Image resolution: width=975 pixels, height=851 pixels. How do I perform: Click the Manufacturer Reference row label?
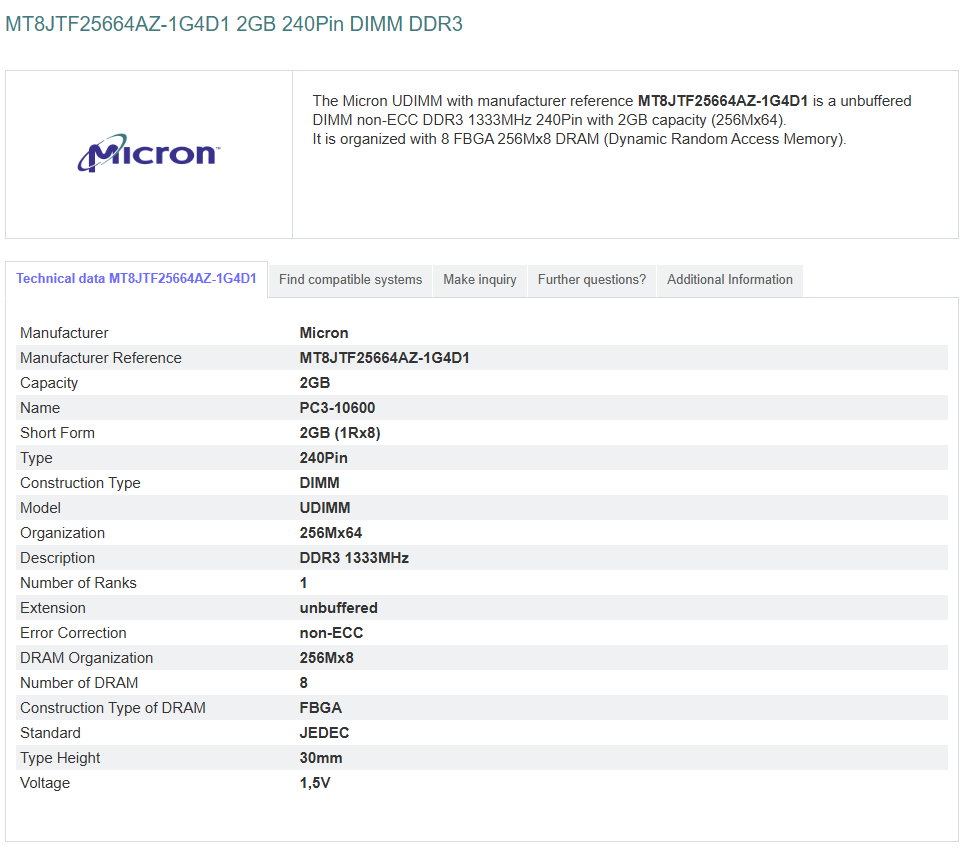coord(101,358)
